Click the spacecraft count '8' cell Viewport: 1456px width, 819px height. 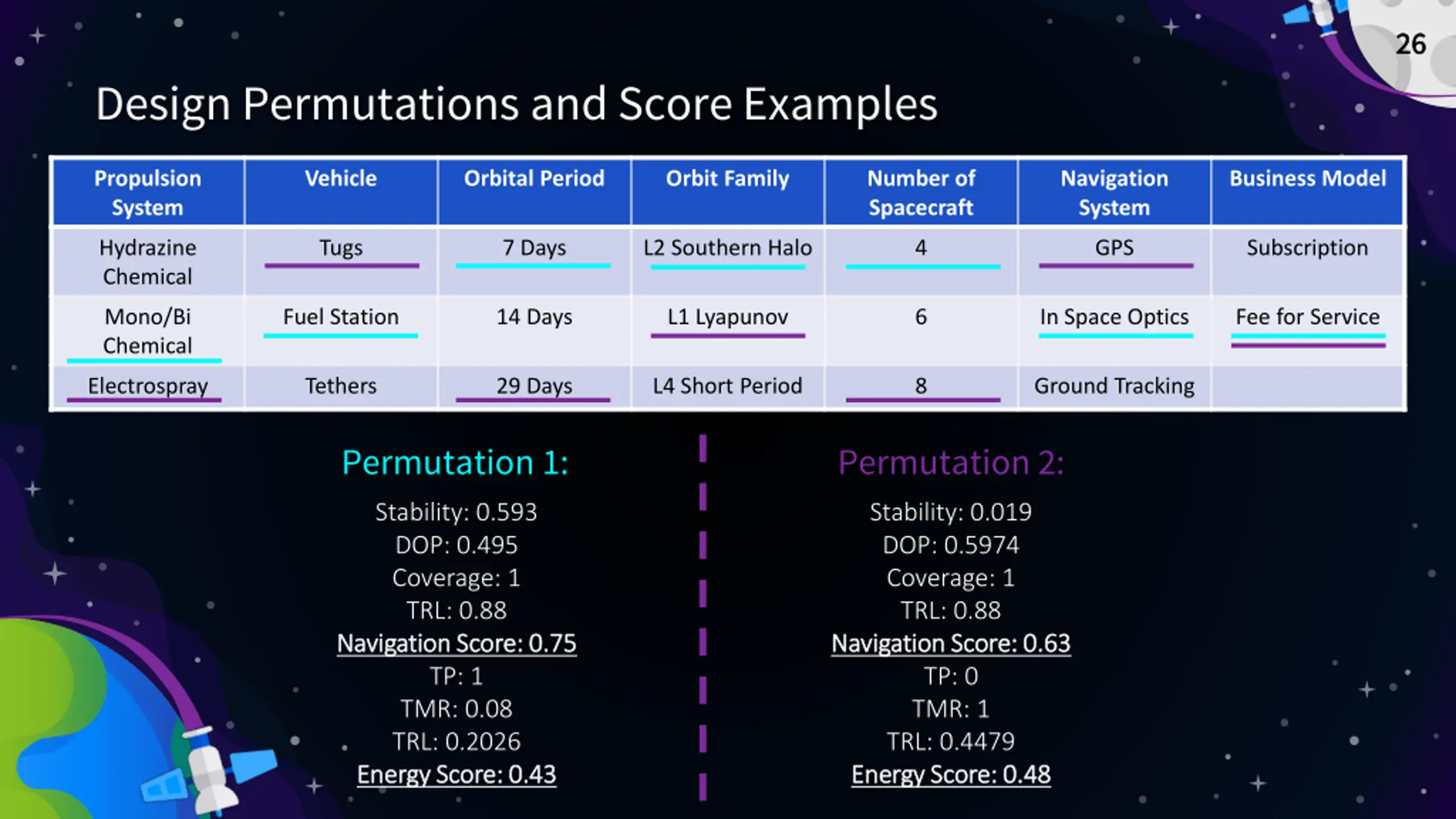tap(921, 387)
